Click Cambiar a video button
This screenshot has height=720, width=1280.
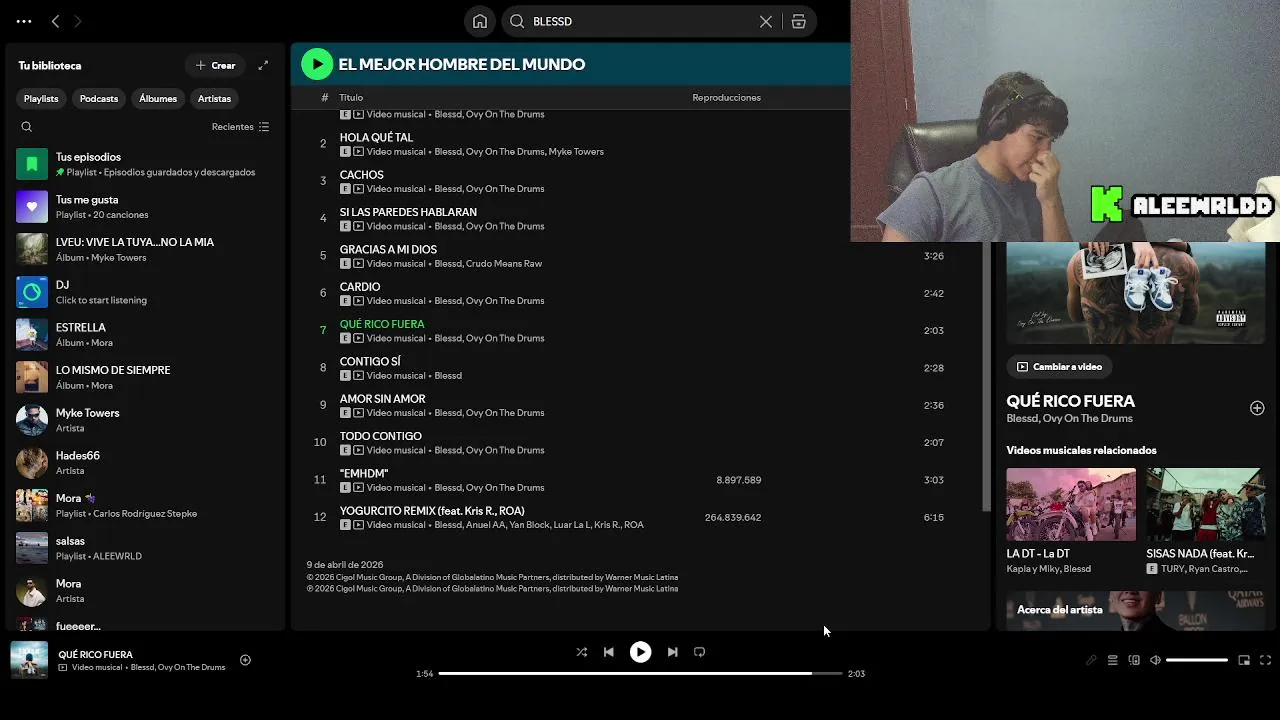tap(1059, 367)
